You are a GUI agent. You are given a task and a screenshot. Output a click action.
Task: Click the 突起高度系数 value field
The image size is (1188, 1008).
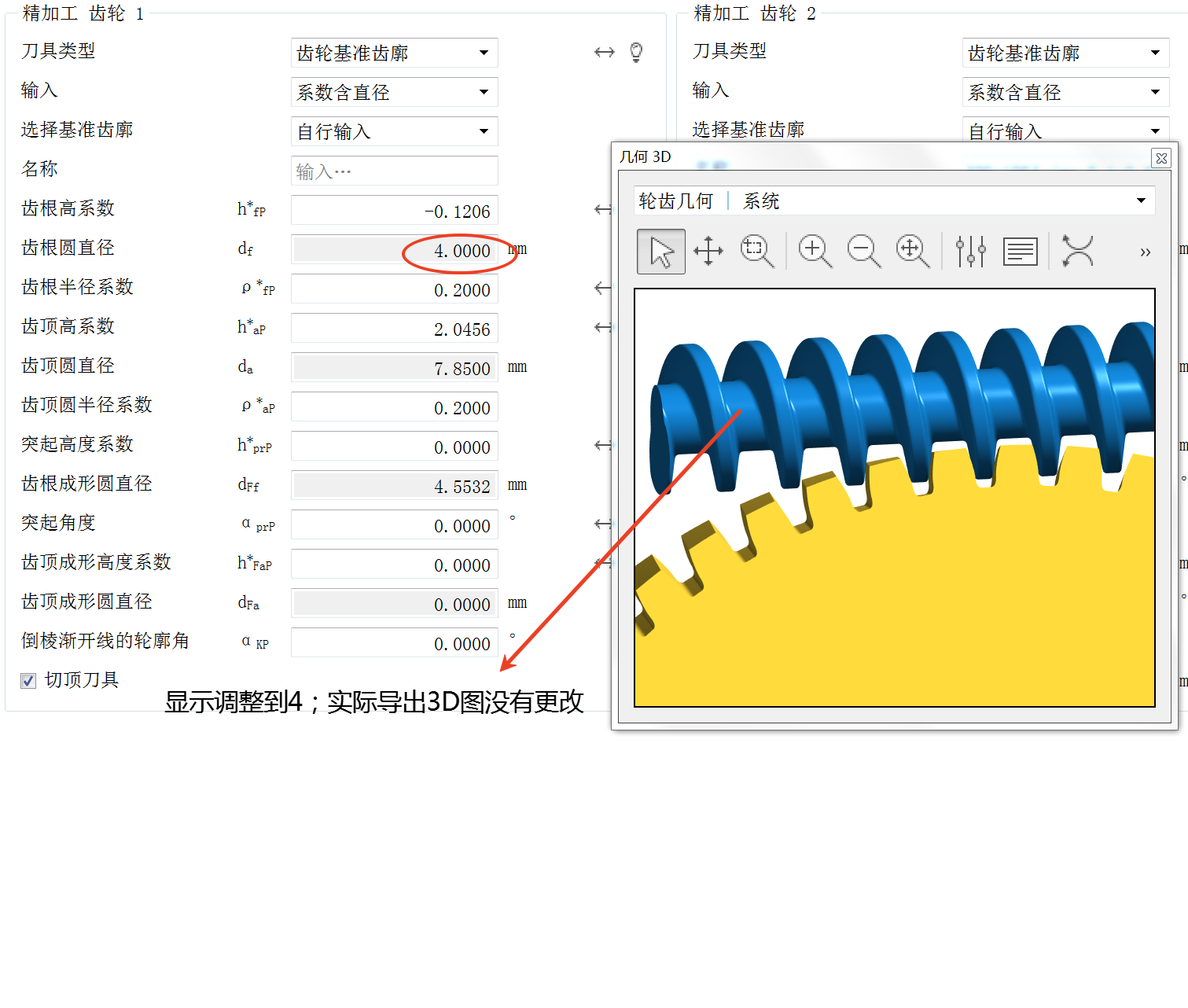395,446
